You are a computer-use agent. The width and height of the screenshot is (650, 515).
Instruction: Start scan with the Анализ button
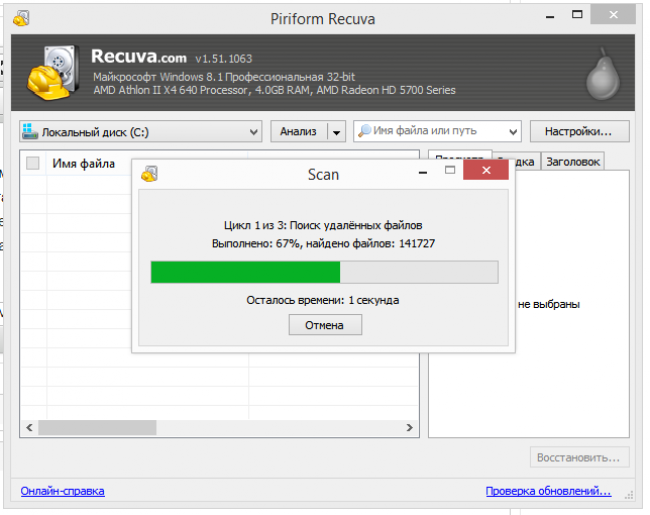coord(298,132)
